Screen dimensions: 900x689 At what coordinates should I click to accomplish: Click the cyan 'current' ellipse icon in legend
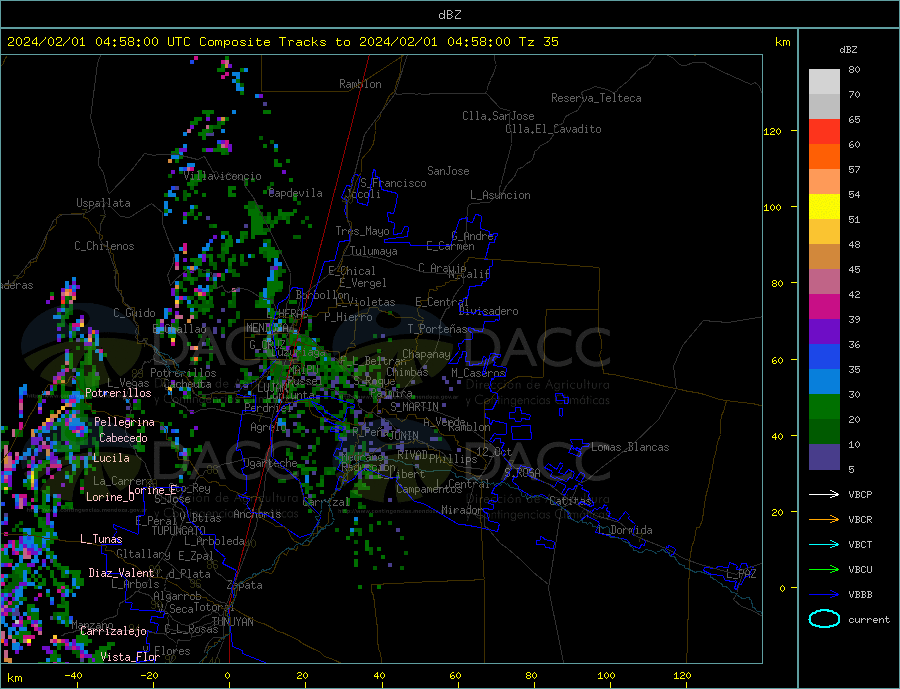[824, 619]
